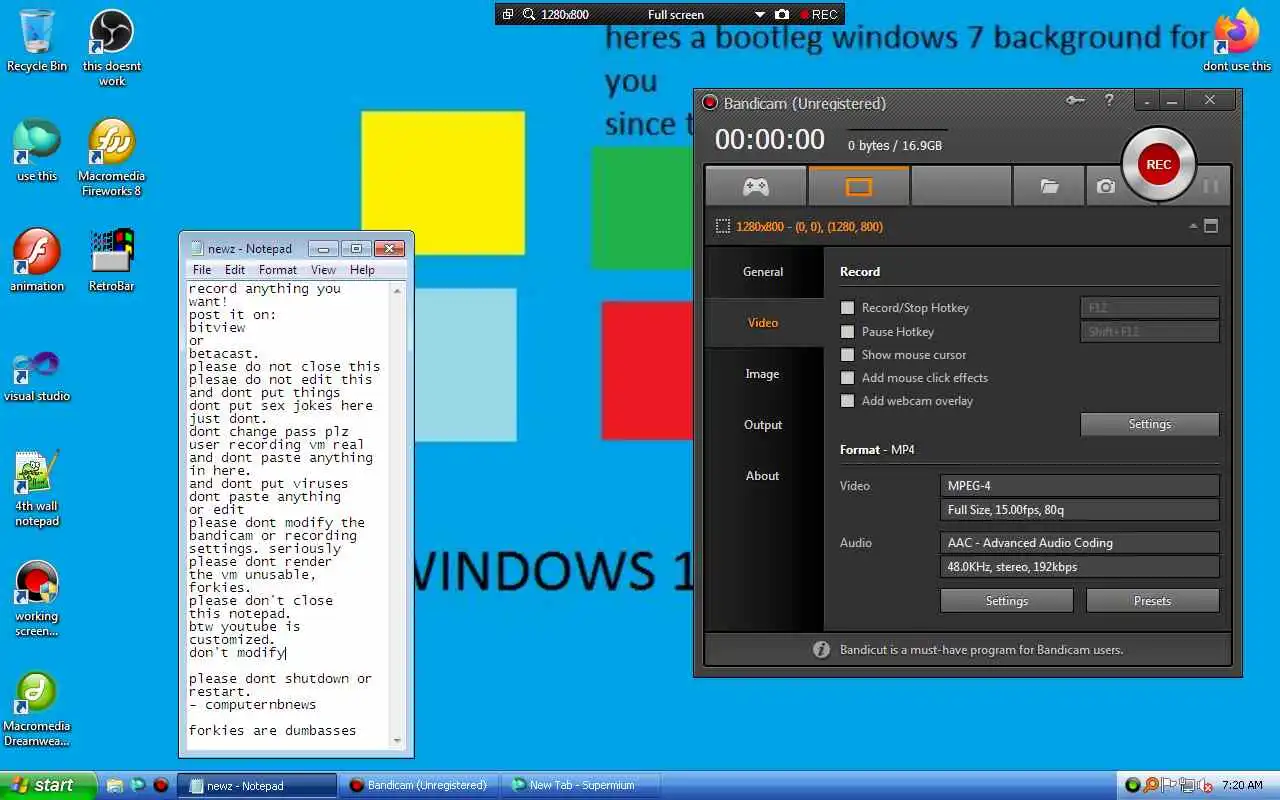Open Notepad Edit menu
1280x800 pixels.
click(x=235, y=270)
